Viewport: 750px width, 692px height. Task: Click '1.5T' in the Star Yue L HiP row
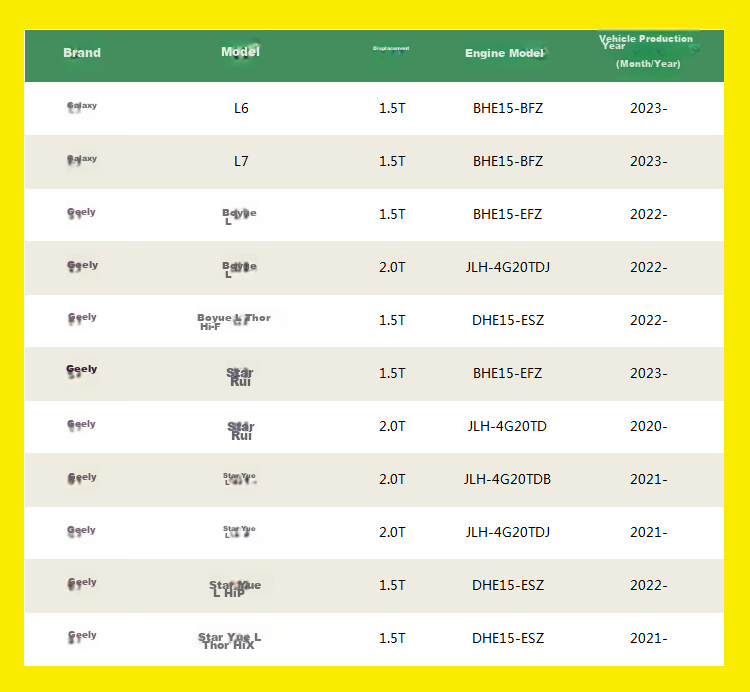click(x=392, y=585)
